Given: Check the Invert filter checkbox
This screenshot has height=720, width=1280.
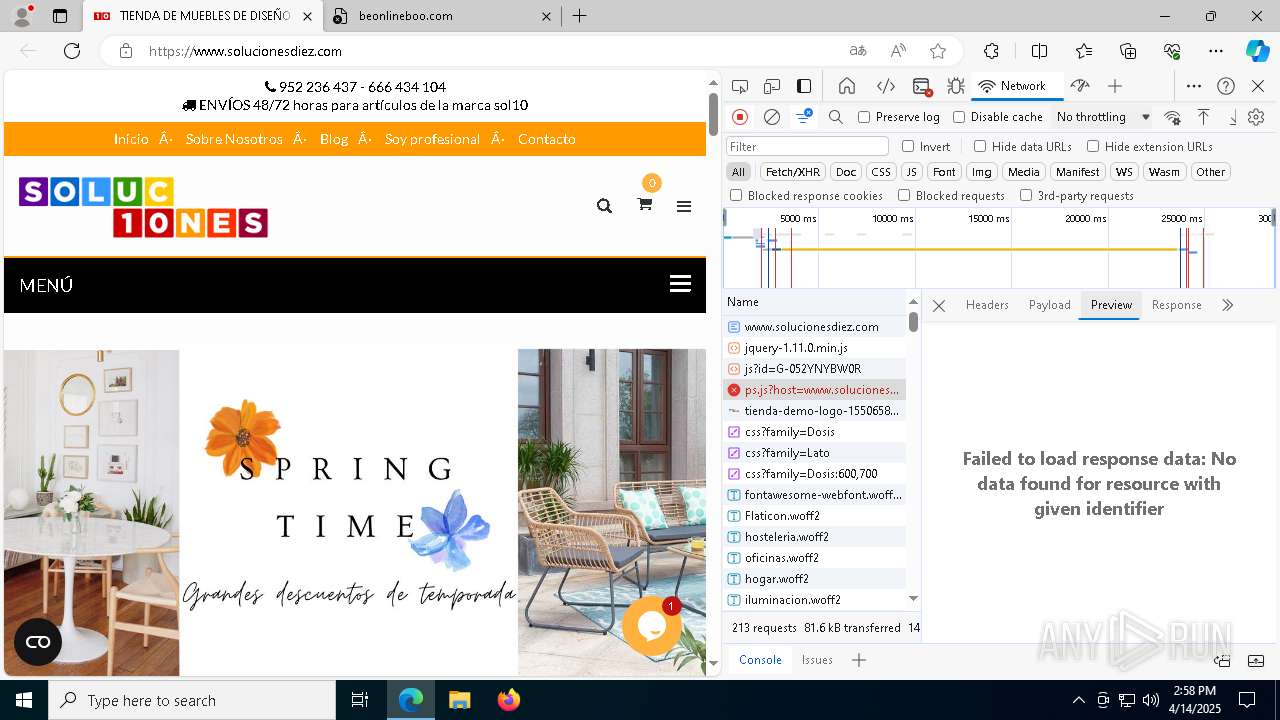Looking at the screenshot, I should (908, 146).
